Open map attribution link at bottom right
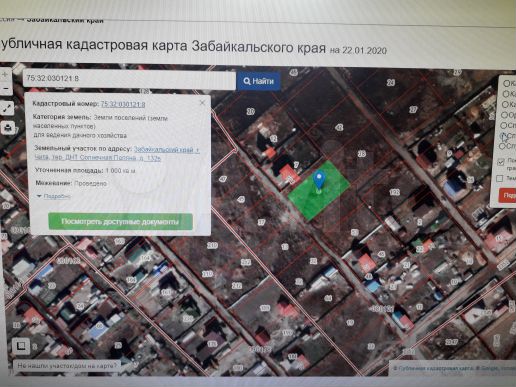Viewport: 516px width, 387px height. [x=454, y=368]
